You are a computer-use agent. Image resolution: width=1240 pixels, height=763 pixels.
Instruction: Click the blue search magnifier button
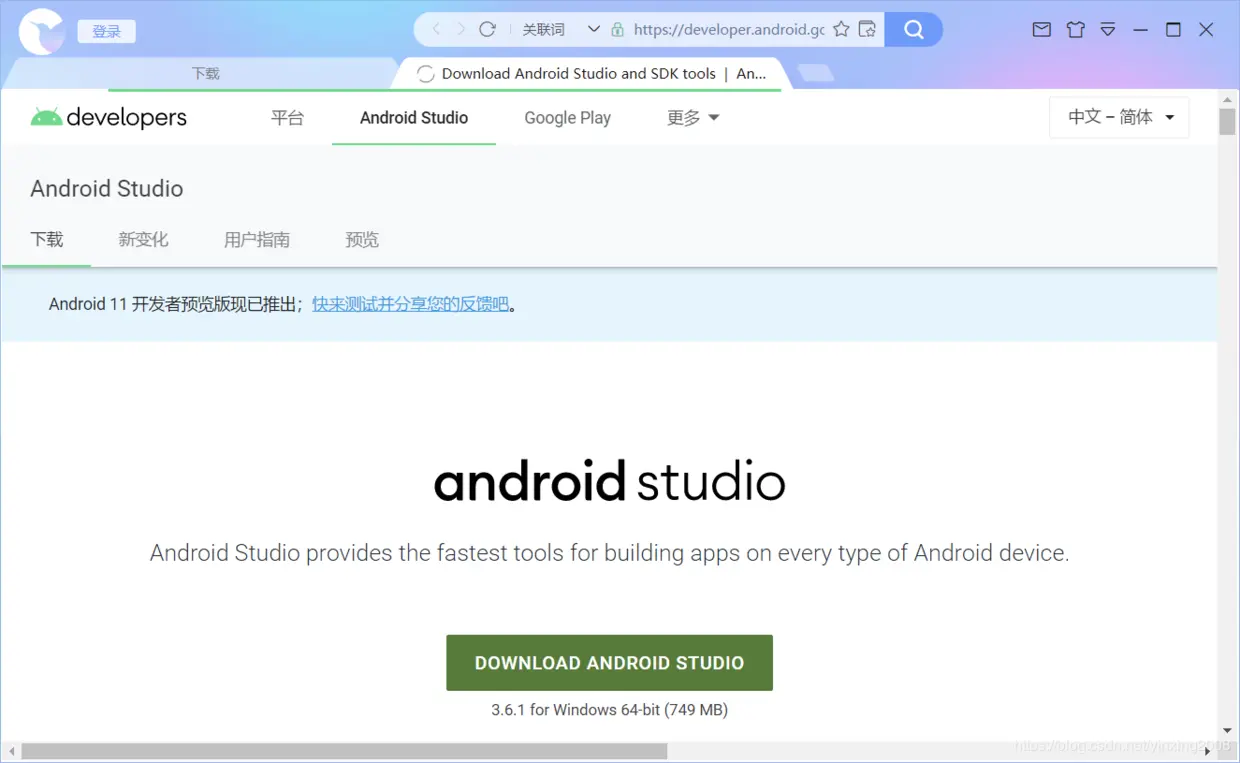pyautogui.click(x=913, y=29)
